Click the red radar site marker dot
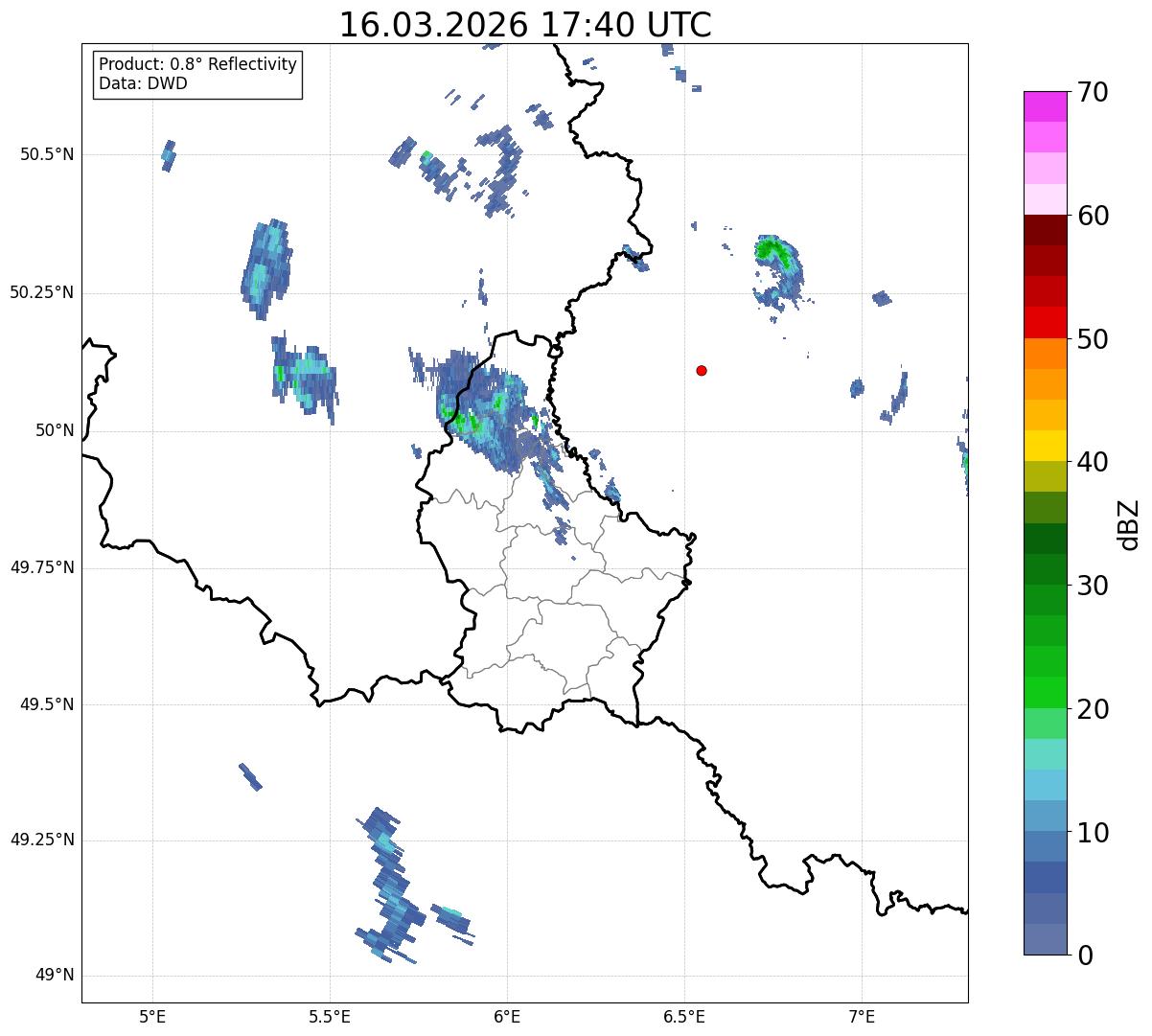This screenshot has height=1036, width=1152. [702, 370]
